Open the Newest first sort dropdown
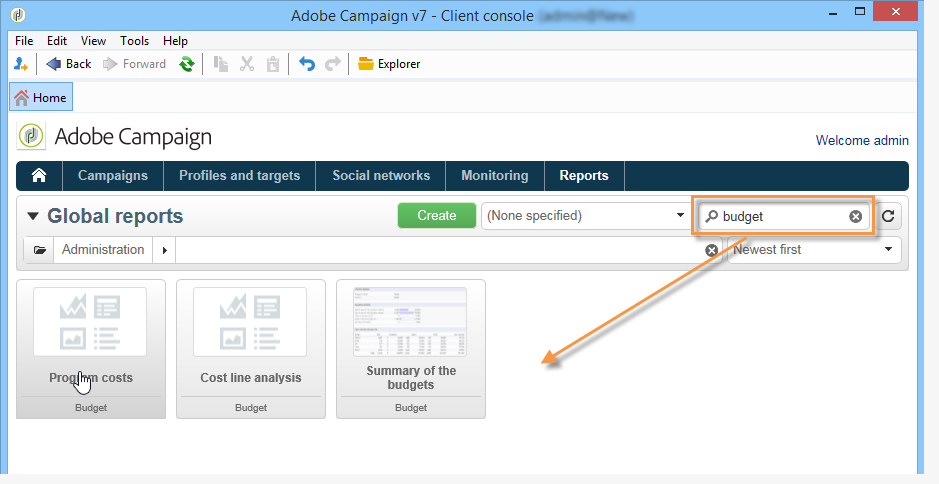939x484 pixels. pyautogui.click(x=814, y=250)
